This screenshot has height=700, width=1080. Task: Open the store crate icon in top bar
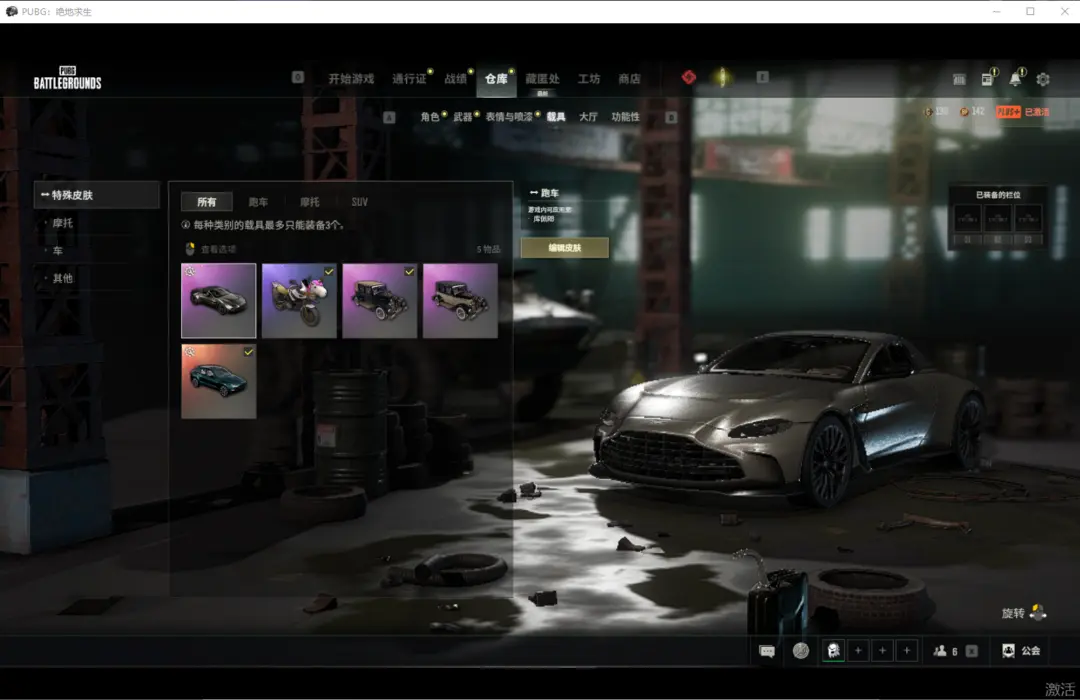tap(959, 79)
